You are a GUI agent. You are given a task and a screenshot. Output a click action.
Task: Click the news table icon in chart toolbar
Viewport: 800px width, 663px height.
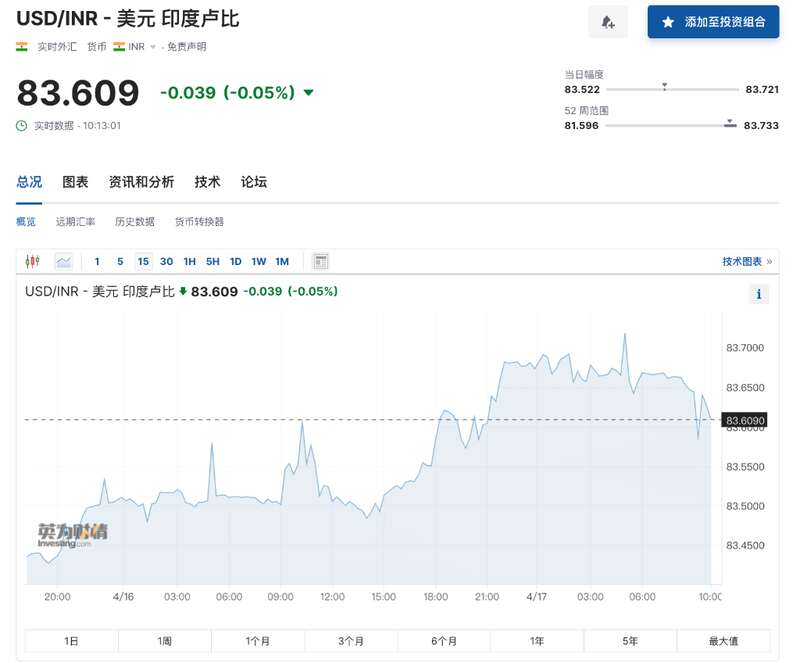click(x=321, y=261)
